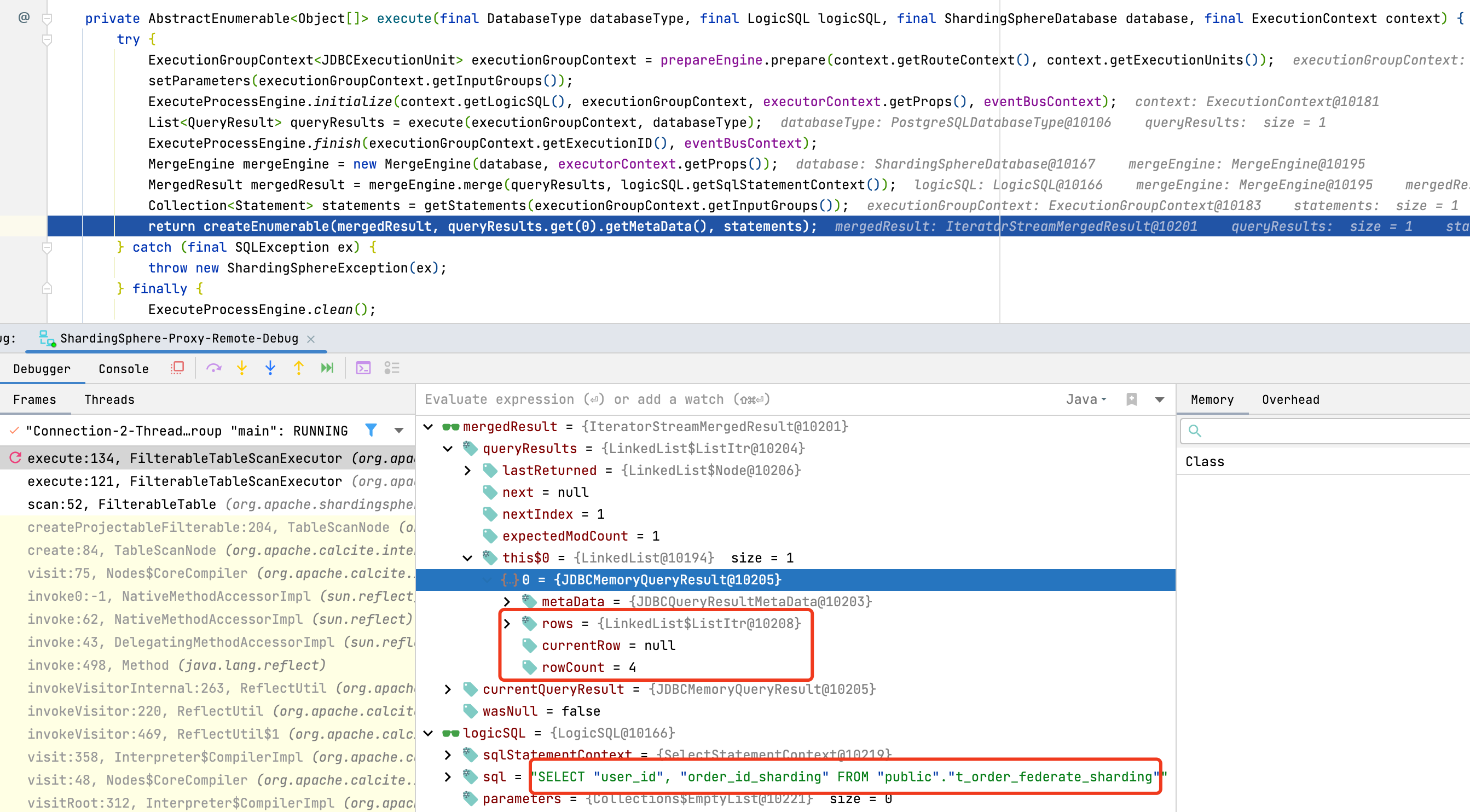Open the thread selector dropdown arrow
The height and width of the screenshot is (812, 1470).
(x=399, y=431)
